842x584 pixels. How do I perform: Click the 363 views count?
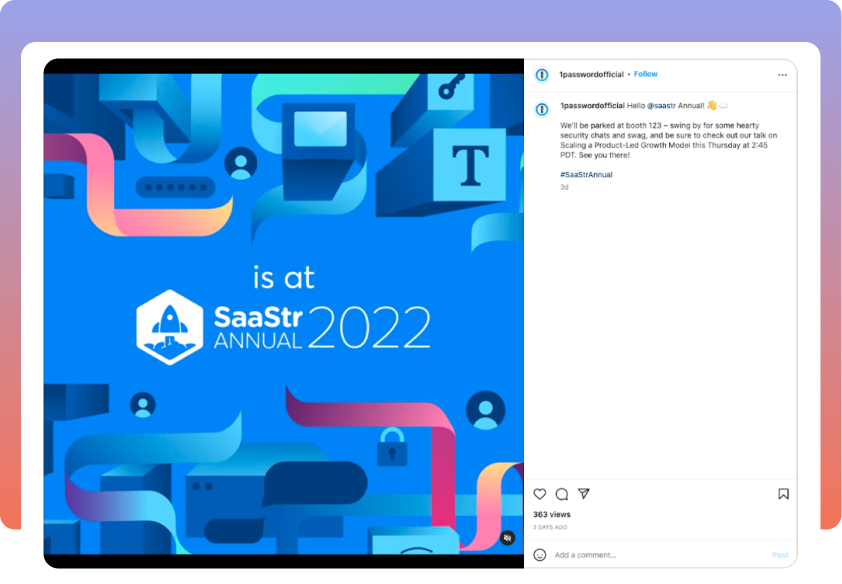552,514
